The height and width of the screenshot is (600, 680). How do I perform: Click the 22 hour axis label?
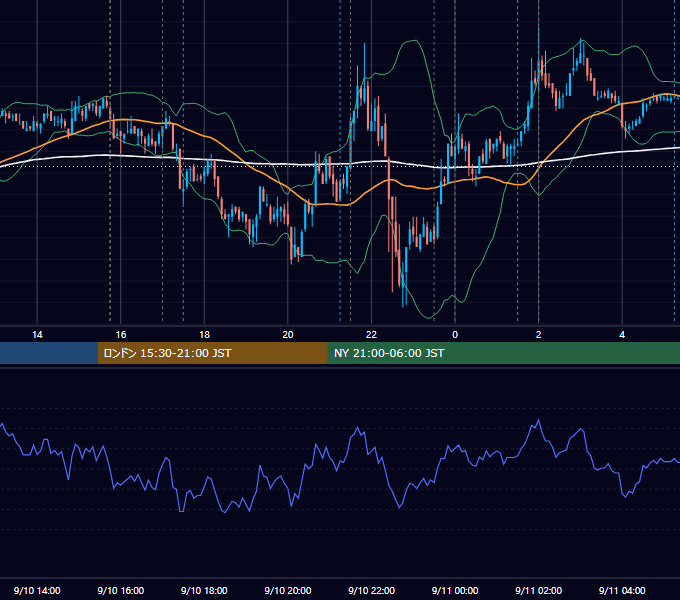point(371,335)
